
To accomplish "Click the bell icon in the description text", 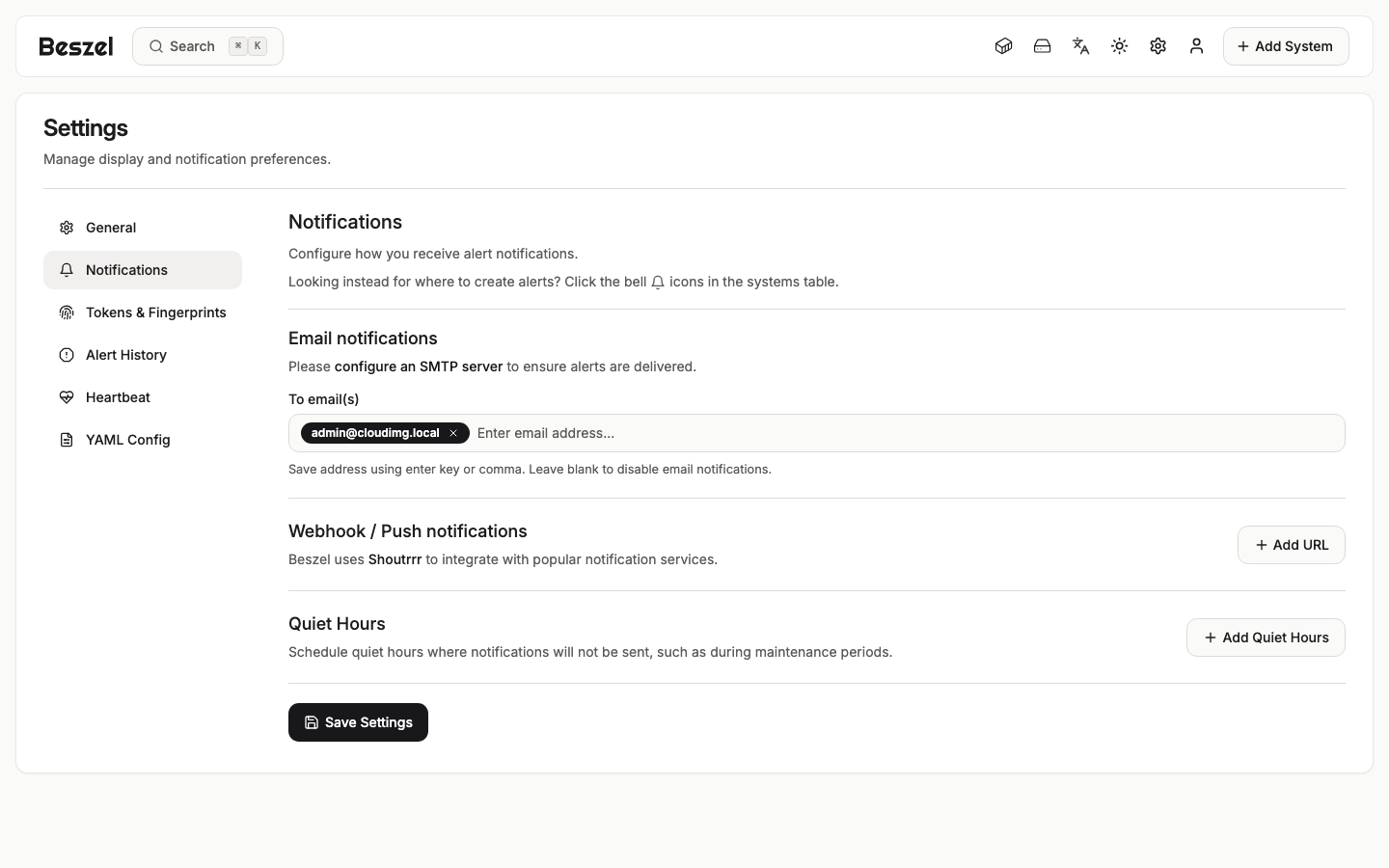I will (x=658, y=283).
